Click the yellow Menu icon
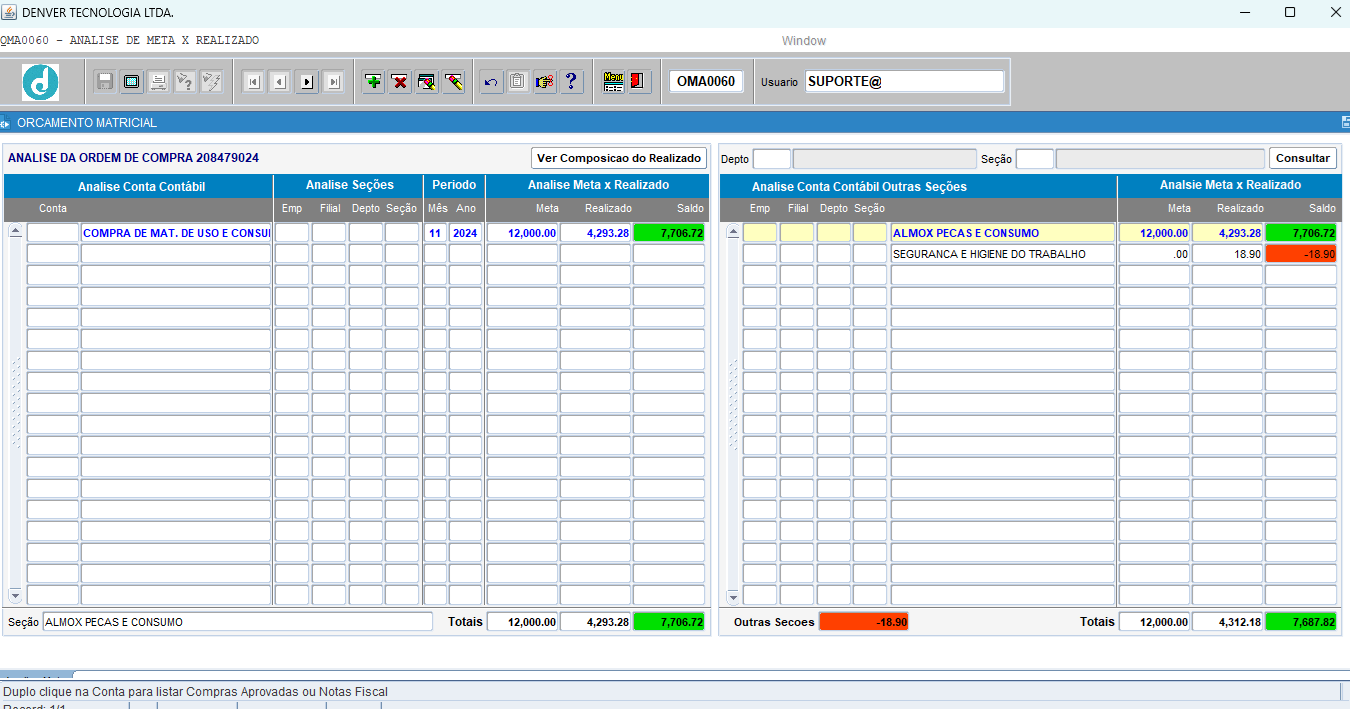 coord(613,82)
